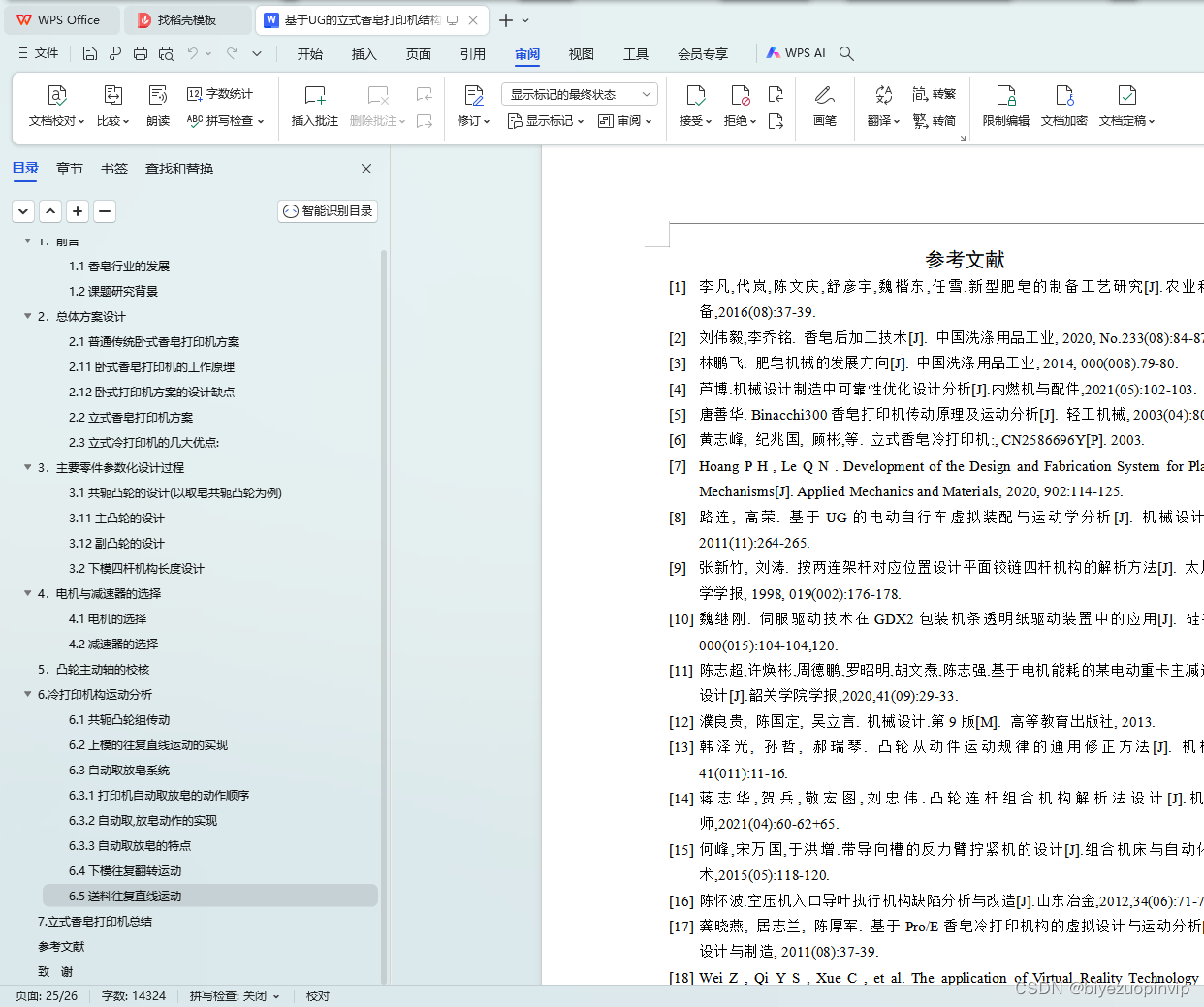Open 限制编辑 restrict editing
Screen dimensions: 1204x1007
[x=1006, y=107]
